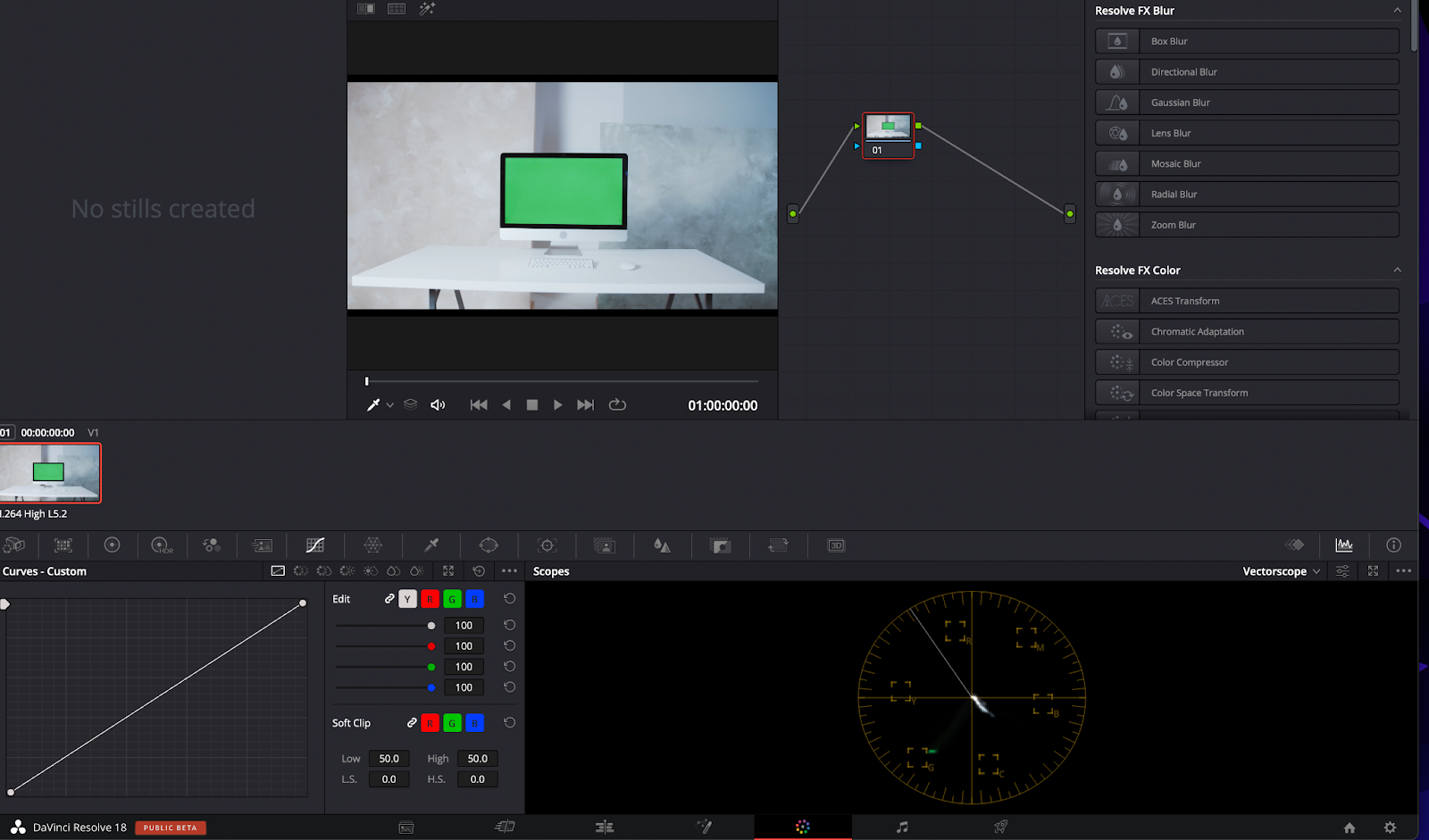Open the Color Wheels palette

[x=113, y=545]
